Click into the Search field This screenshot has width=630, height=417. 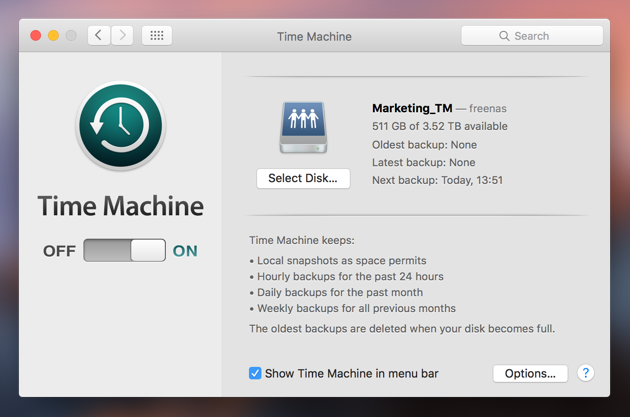point(532,36)
